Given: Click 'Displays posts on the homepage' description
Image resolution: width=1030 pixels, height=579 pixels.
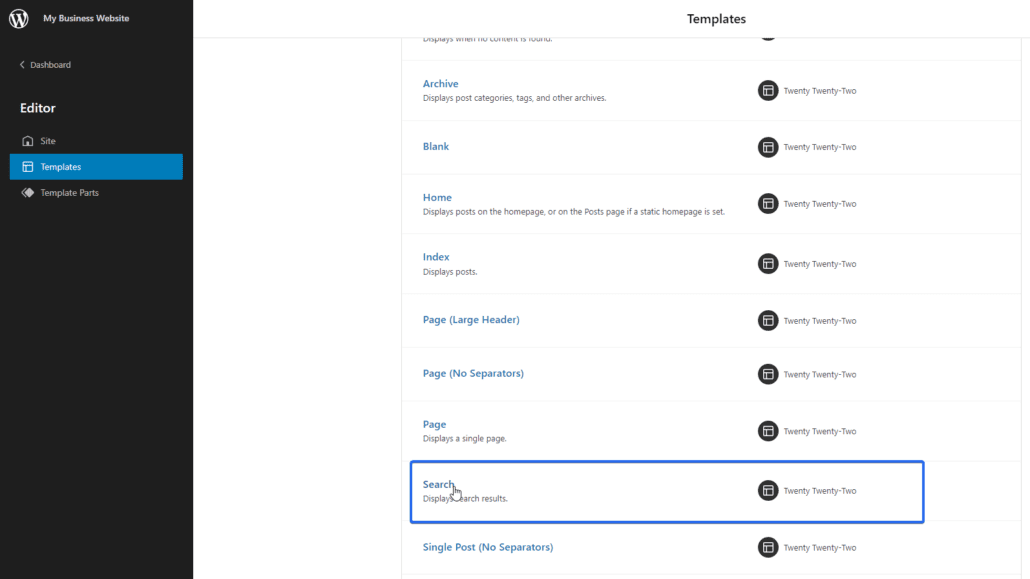Looking at the screenshot, I should 573,212.
